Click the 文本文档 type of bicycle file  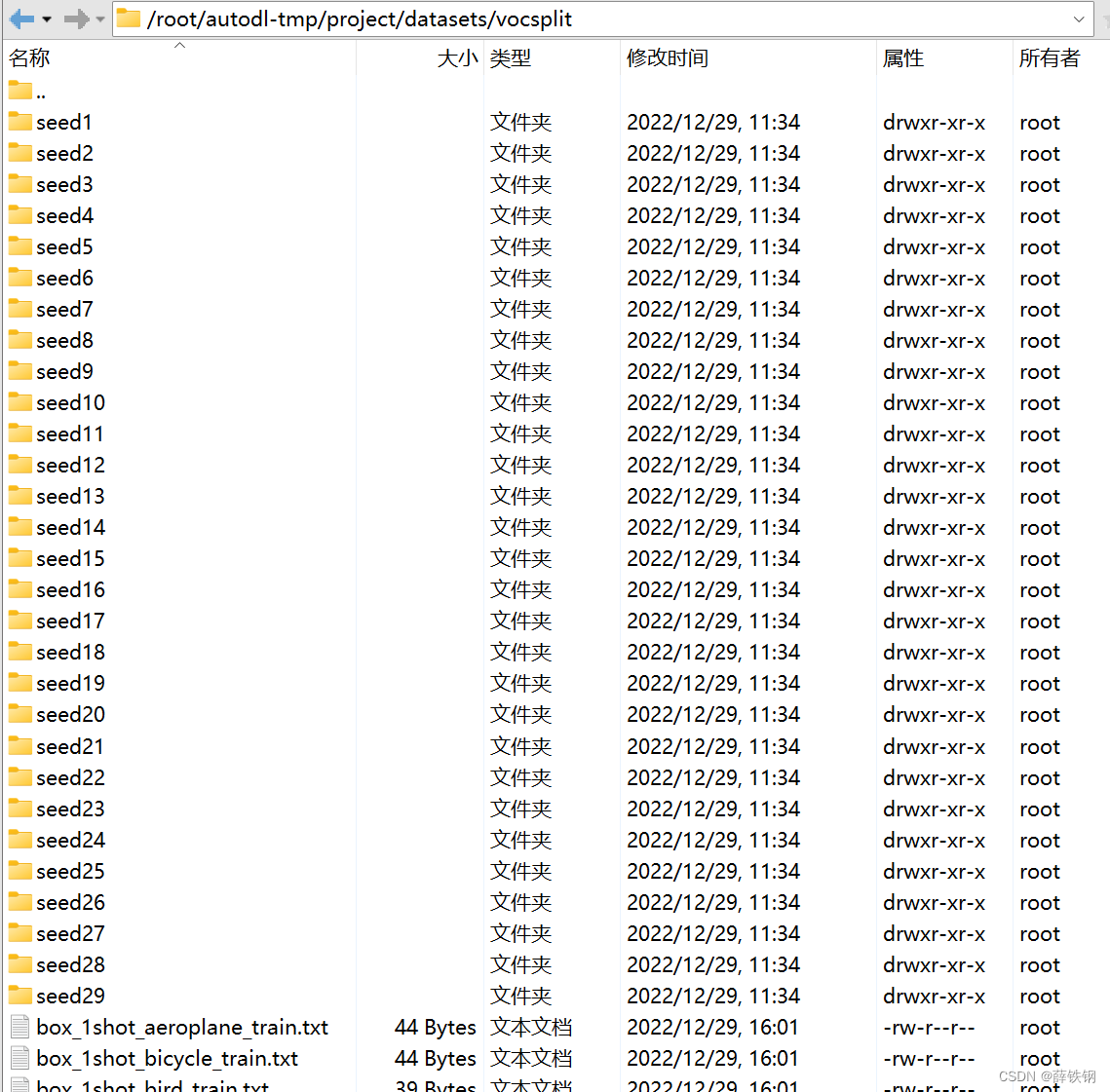(531, 1058)
